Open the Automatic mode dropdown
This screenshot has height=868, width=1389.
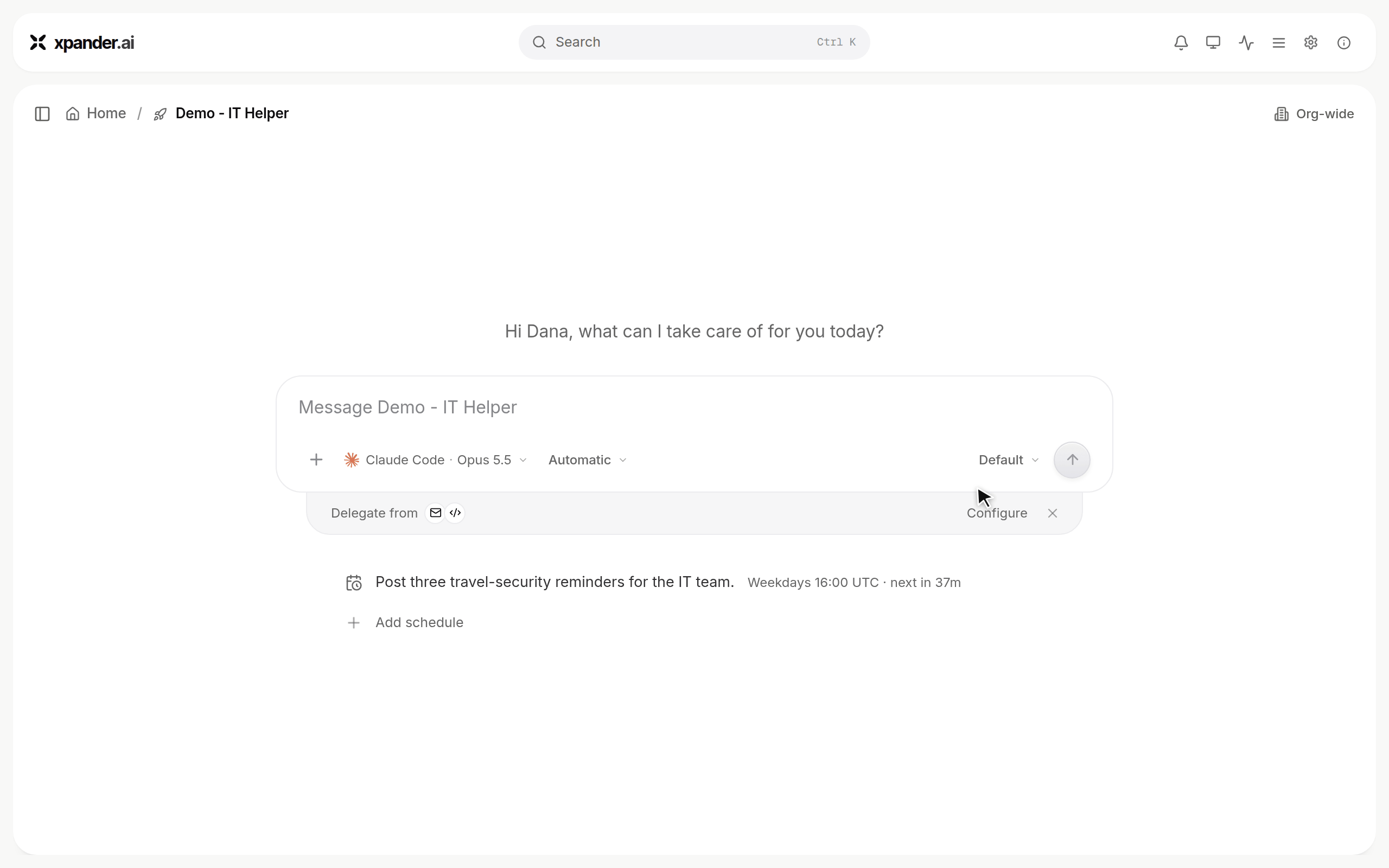[x=587, y=460]
